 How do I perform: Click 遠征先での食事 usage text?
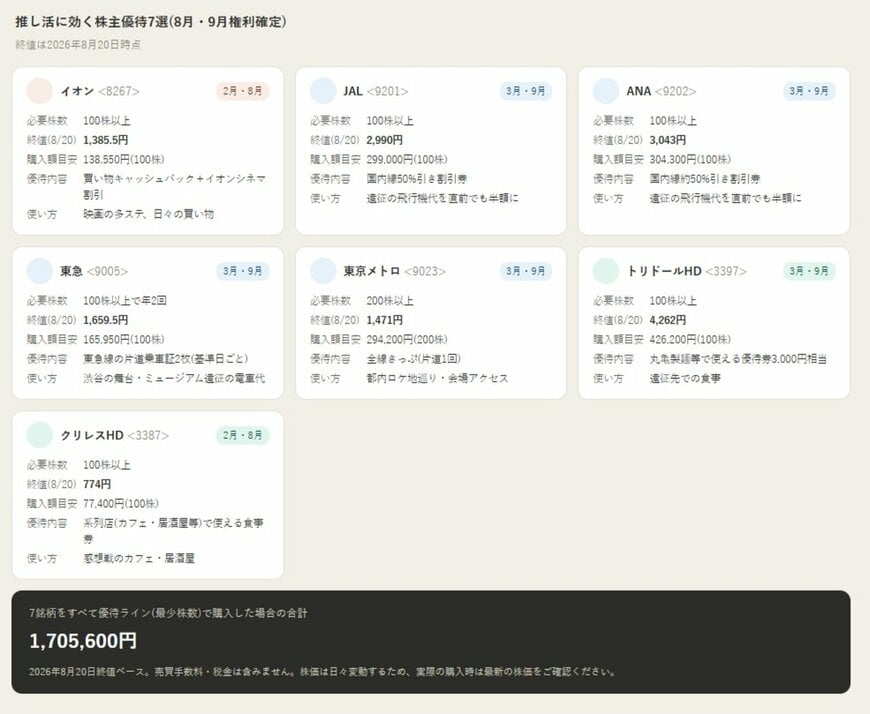click(685, 378)
